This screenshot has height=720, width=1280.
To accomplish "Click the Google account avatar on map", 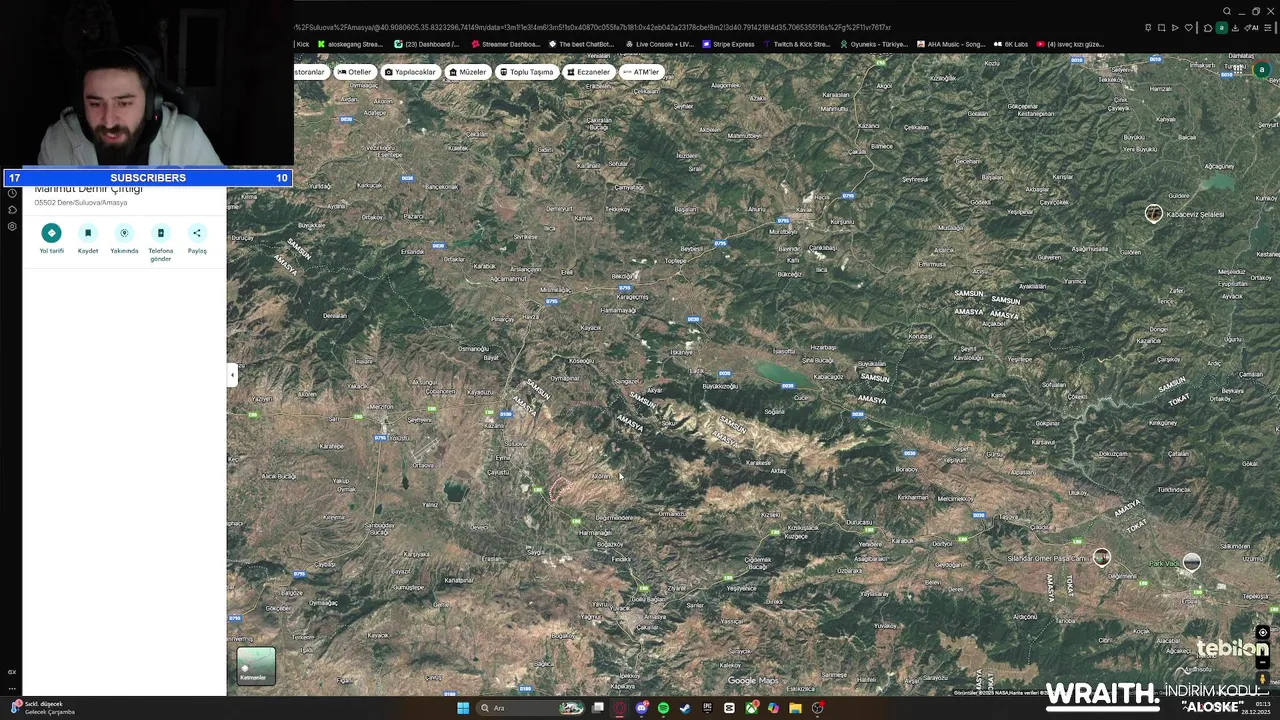I will pos(1261,70).
